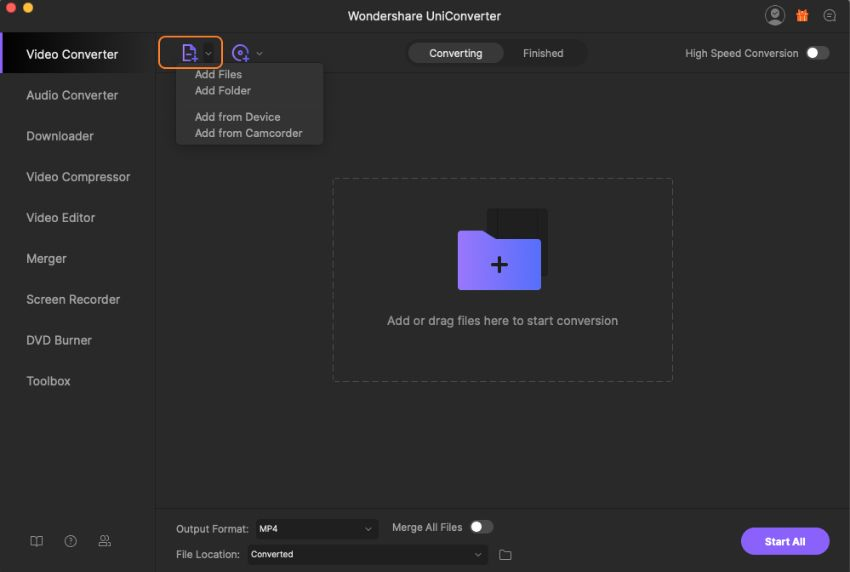850x572 pixels.
Task: Open the File Location Converted dropdown
Action: pos(368,554)
